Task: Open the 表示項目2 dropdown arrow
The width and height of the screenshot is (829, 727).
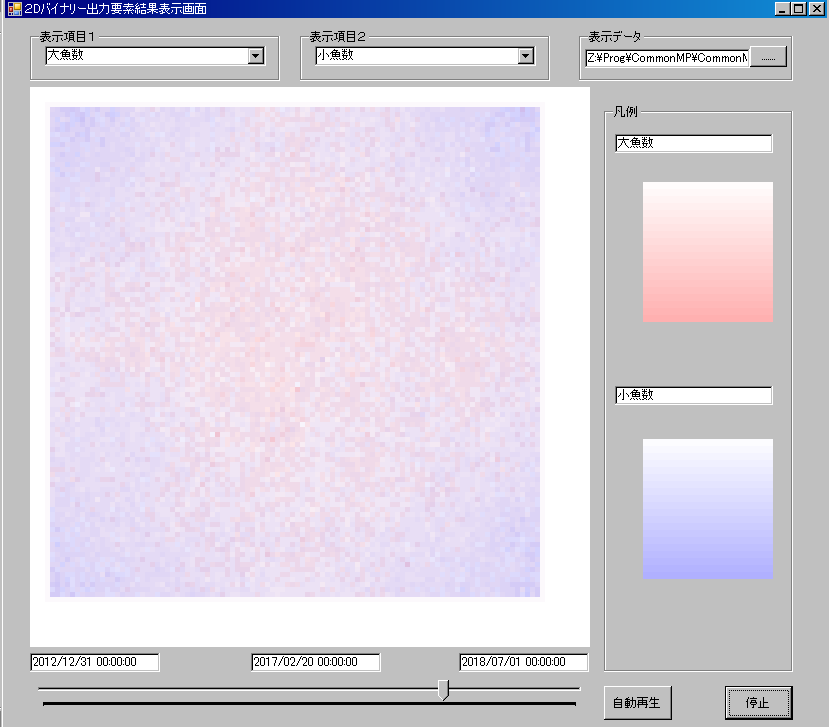Action: point(526,56)
